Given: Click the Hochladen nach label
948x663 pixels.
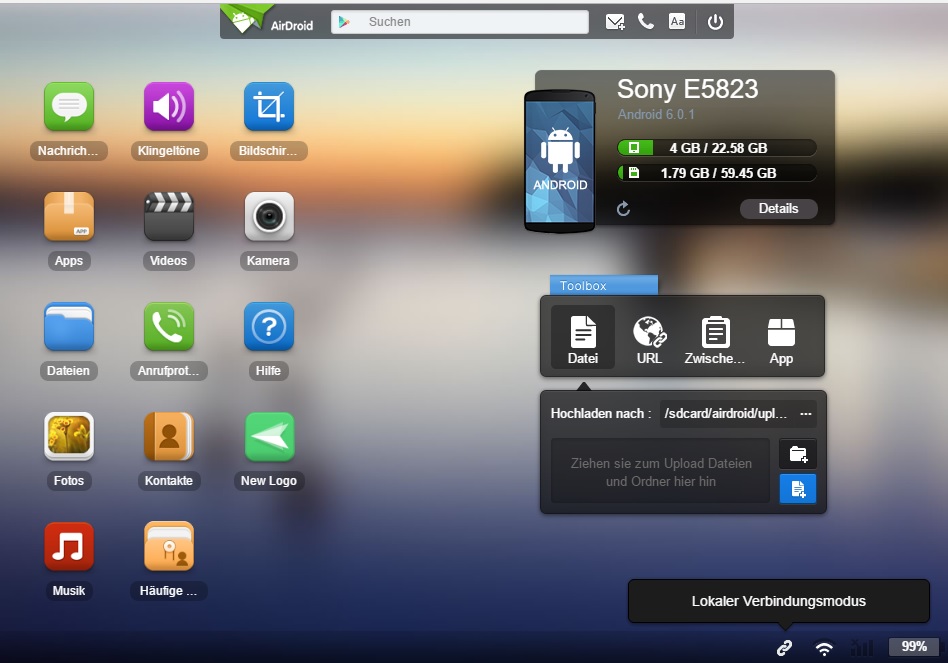Looking at the screenshot, I should [x=601, y=414].
